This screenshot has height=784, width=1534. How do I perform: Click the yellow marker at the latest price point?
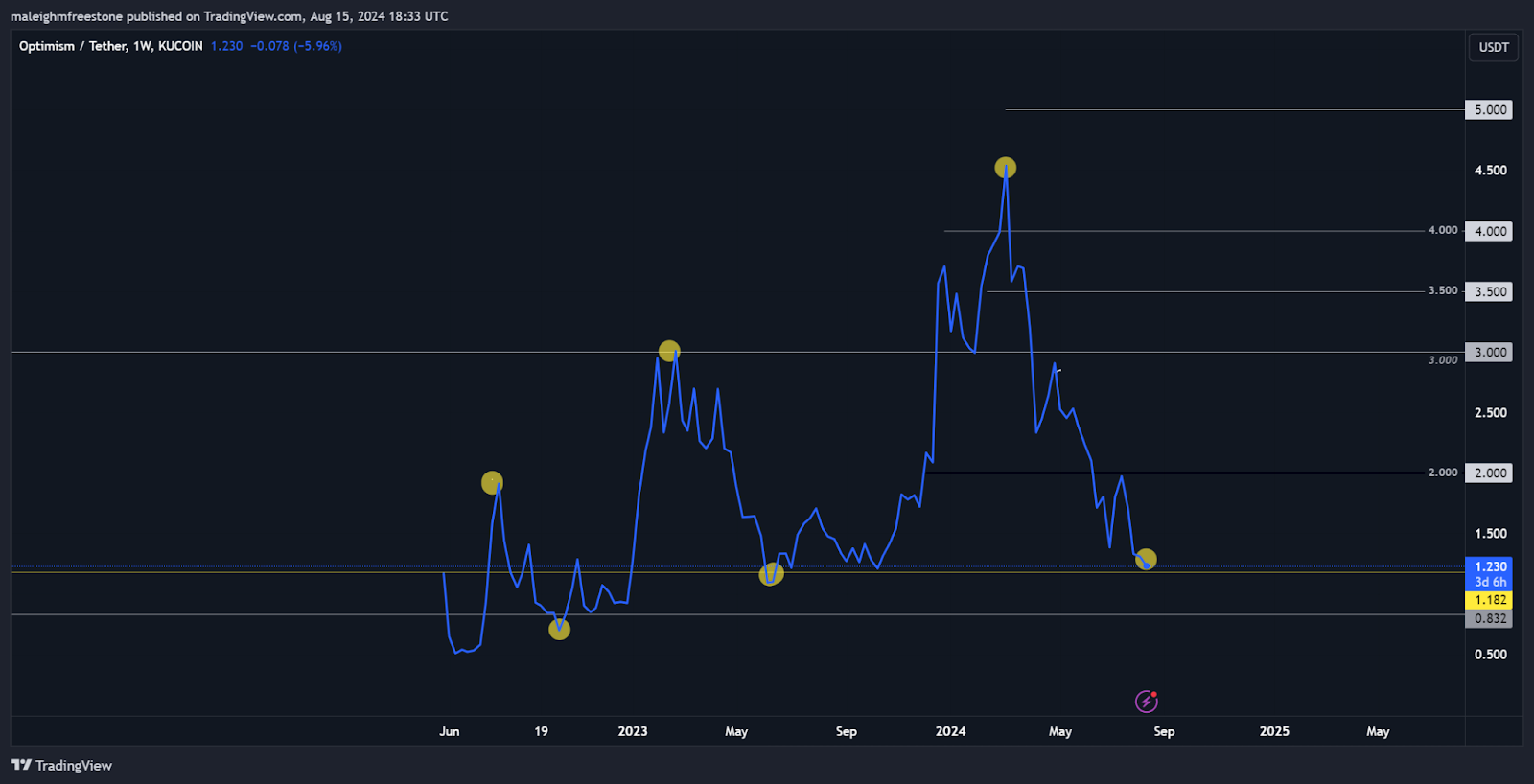coord(1146,559)
